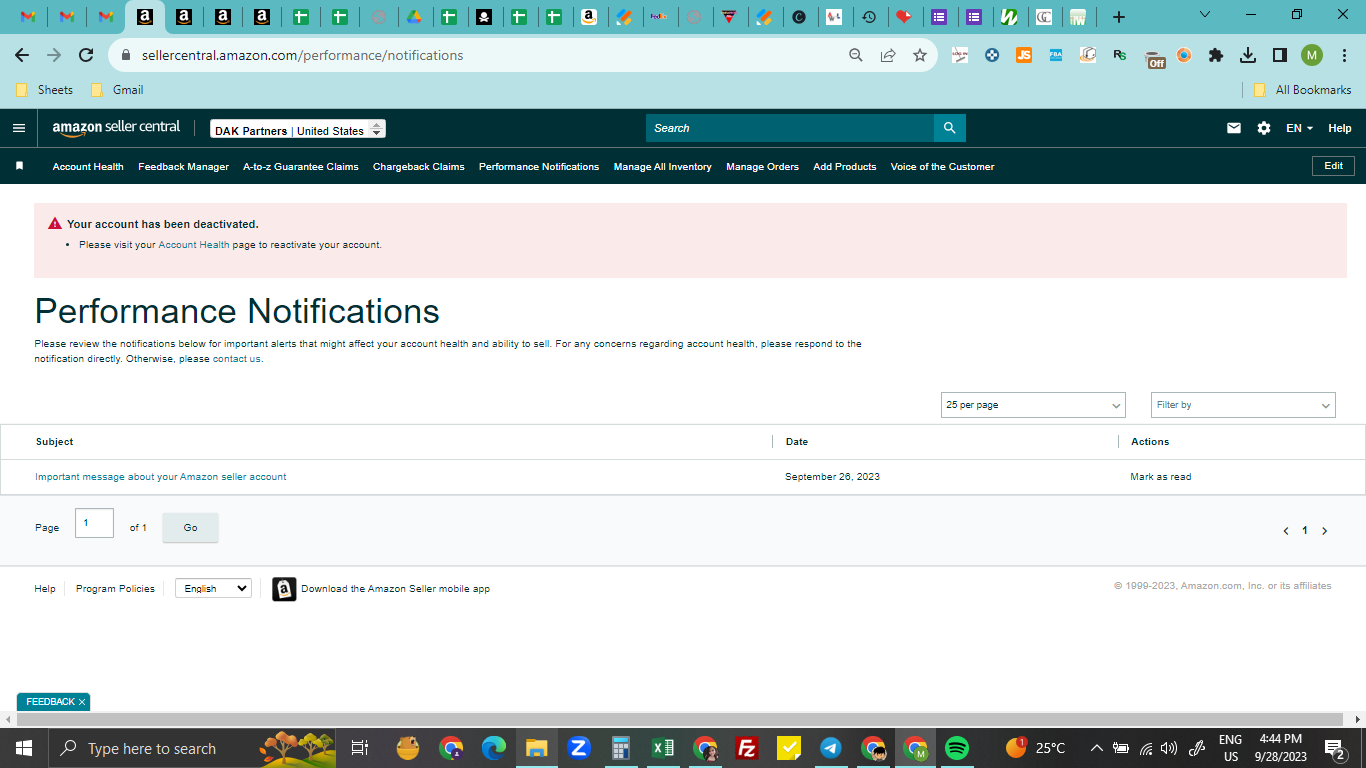The image size is (1366, 768).
Task: Open Program Policies in the footer
Action: [x=115, y=589]
